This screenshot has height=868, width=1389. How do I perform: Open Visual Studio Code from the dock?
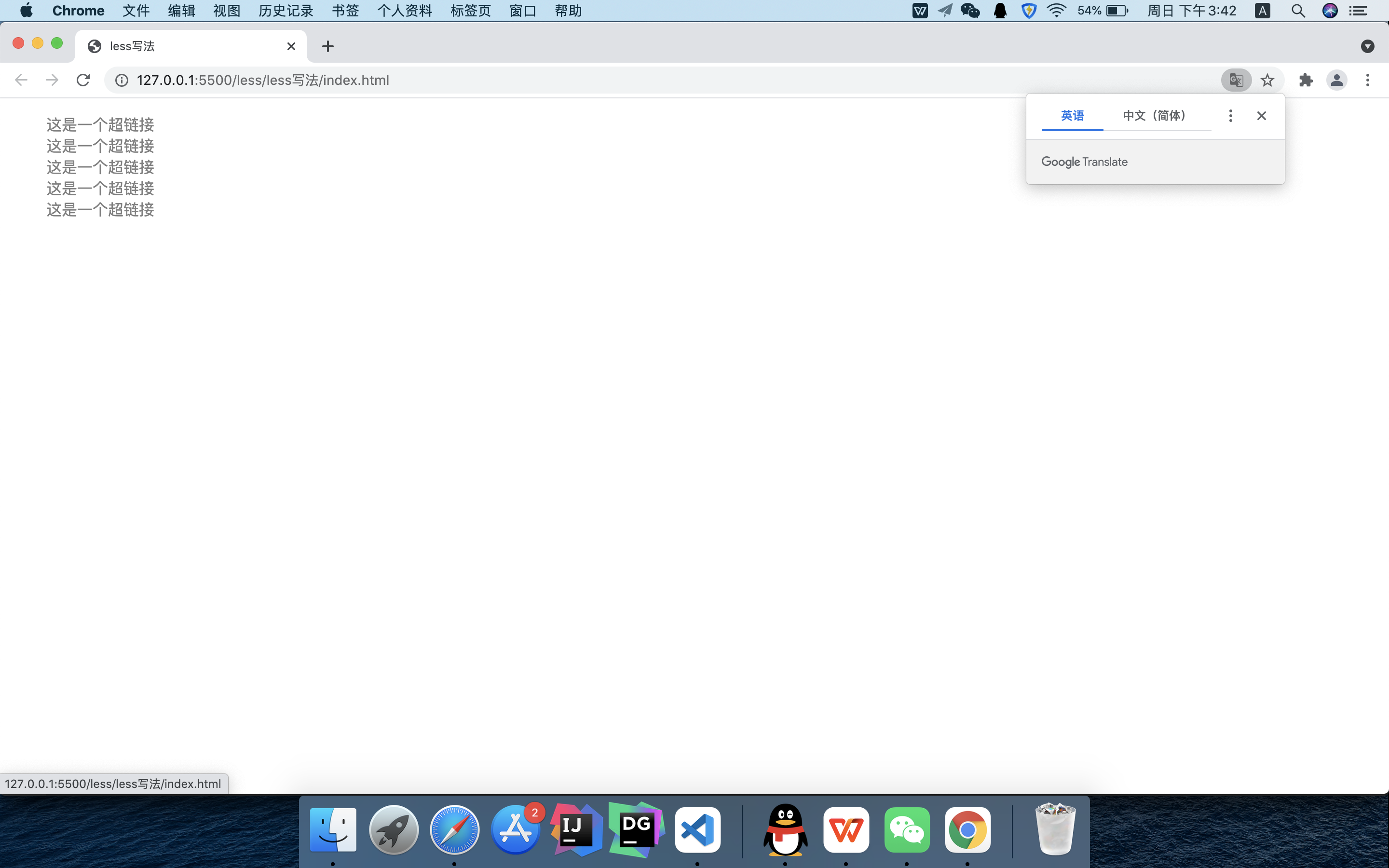(x=697, y=829)
